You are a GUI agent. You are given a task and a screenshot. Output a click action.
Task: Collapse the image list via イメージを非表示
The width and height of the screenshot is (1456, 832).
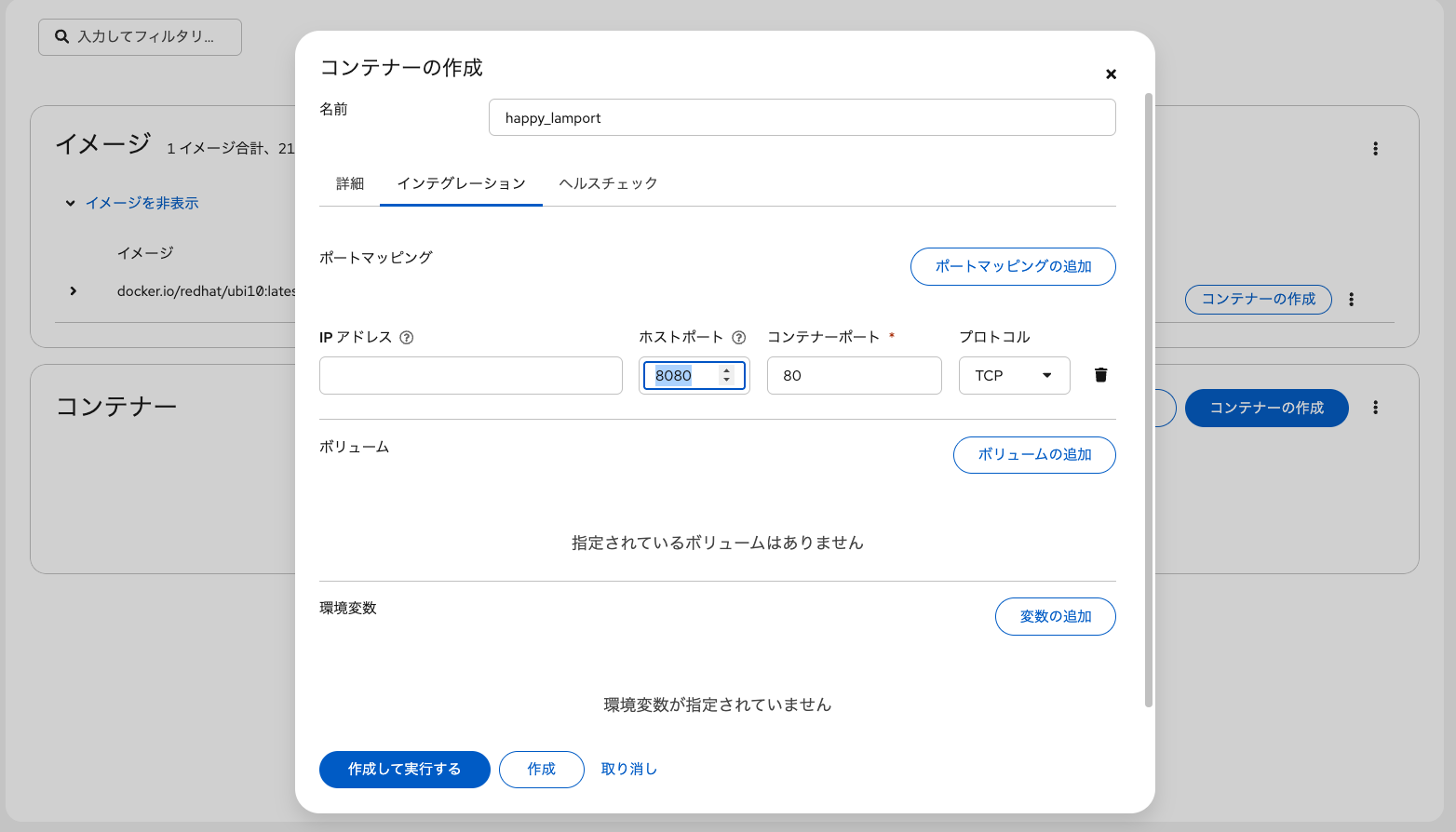coord(142,202)
